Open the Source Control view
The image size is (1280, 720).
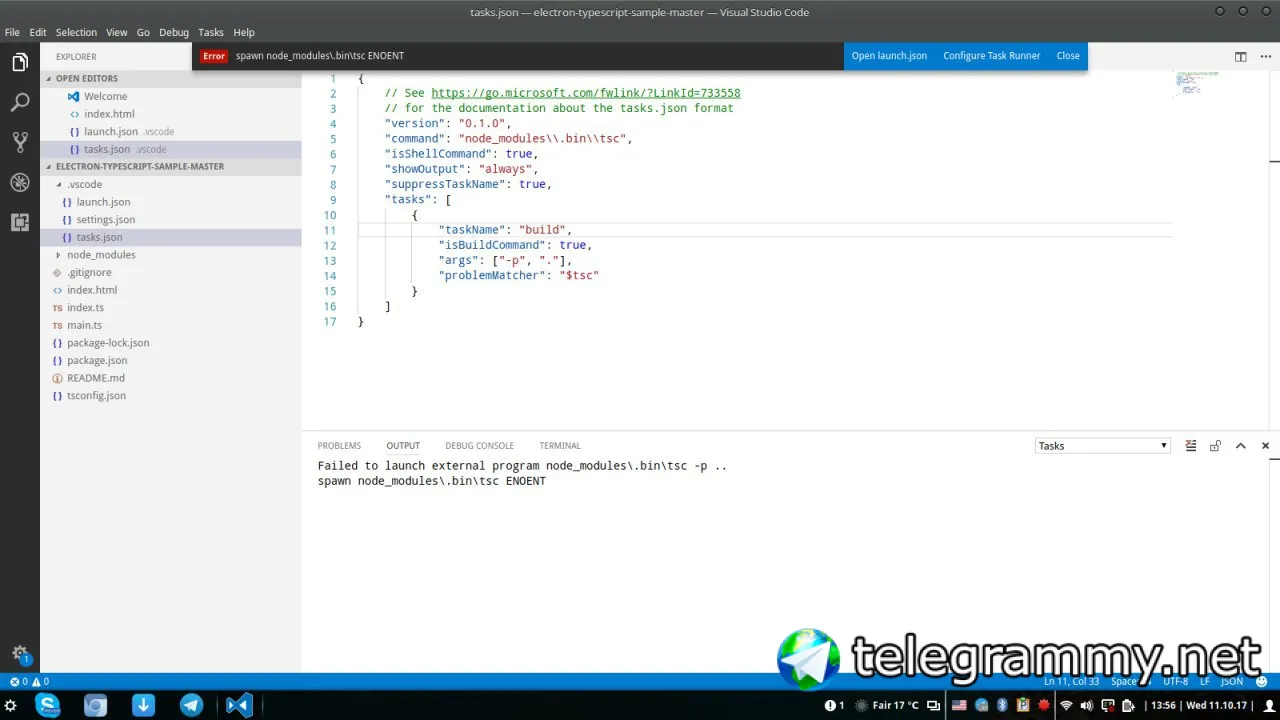(x=20, y=142)
